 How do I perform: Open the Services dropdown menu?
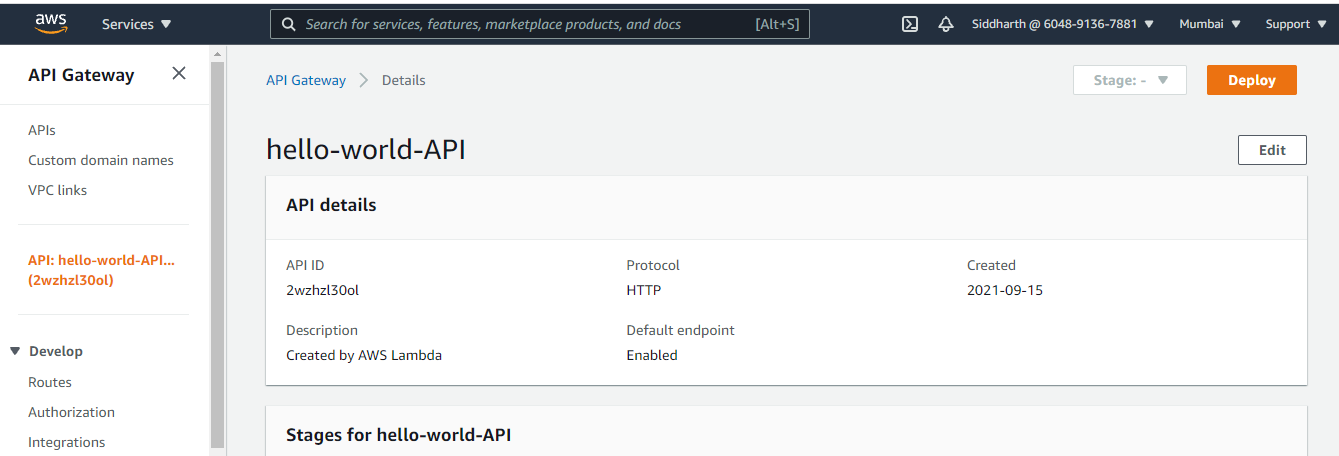pyautogui.click(x=137, y=24)
